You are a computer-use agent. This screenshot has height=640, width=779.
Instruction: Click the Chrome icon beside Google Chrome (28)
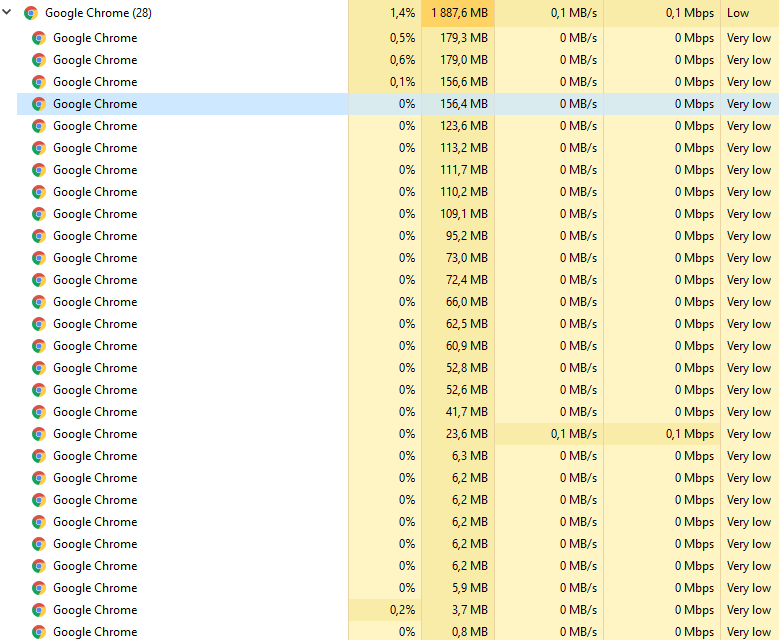tap(31, 13)
